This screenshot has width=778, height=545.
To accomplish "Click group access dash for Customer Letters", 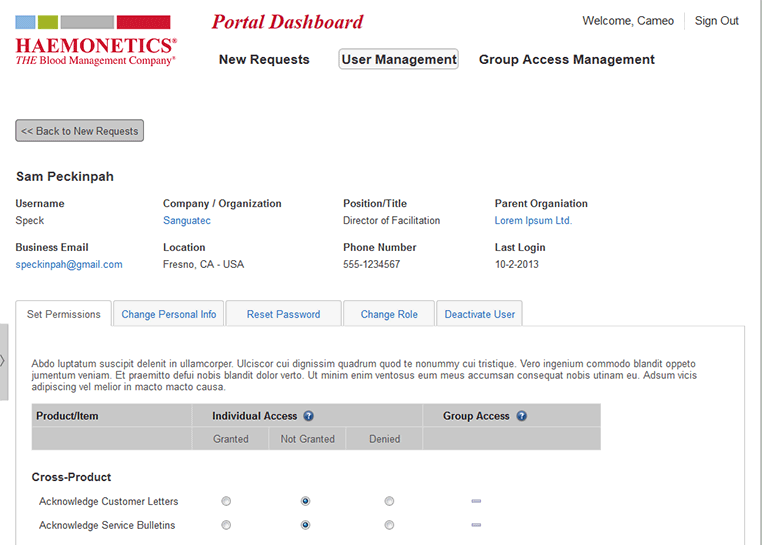I will point(476,501).
